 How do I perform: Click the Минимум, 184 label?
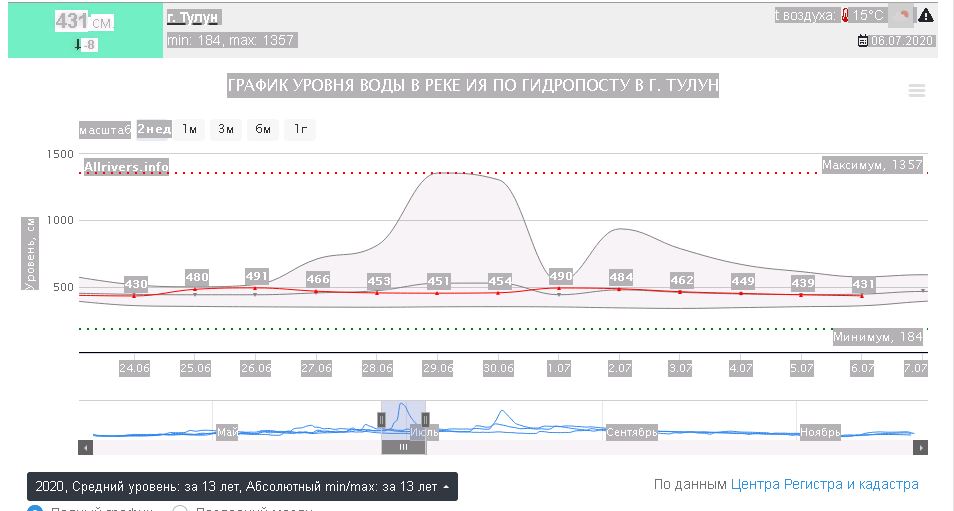point(878,337)
